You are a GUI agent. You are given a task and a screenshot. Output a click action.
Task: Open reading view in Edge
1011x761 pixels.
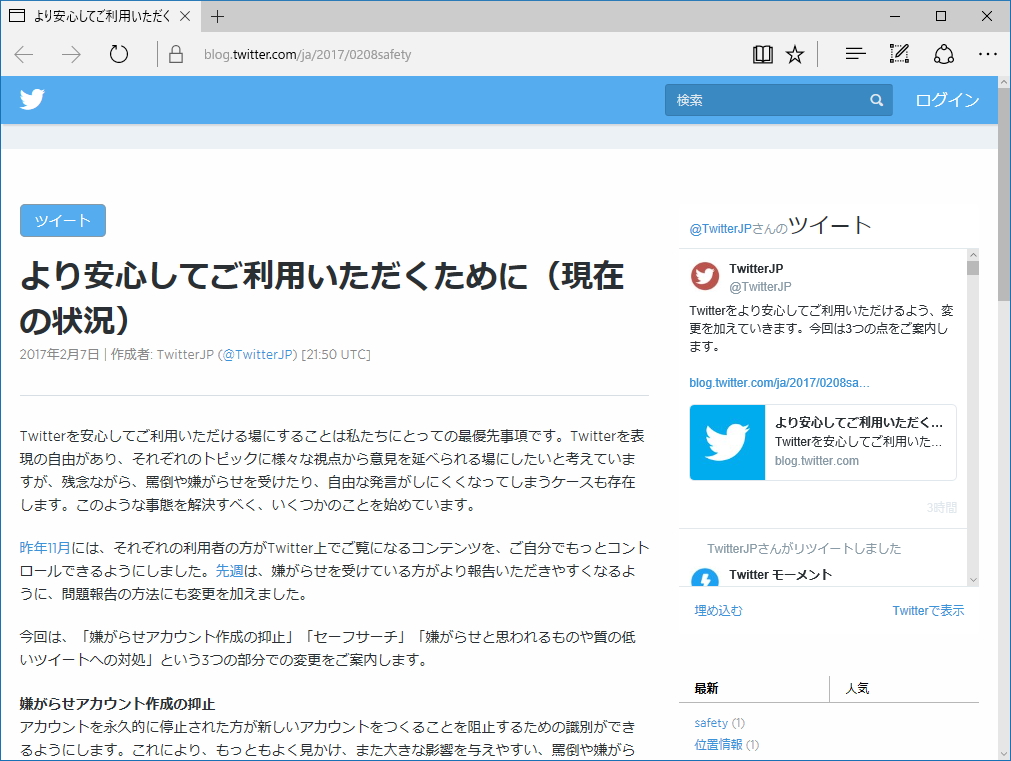tap(762, 54)
